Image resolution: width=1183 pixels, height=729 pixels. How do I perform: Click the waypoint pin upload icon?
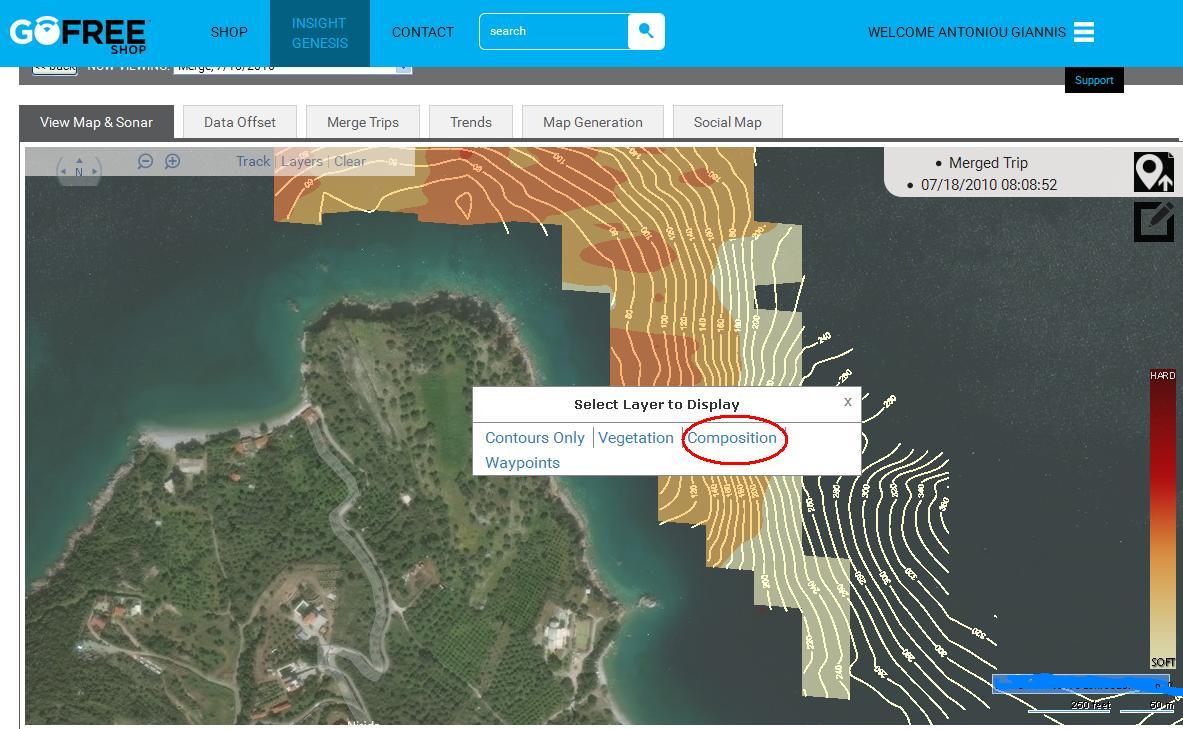(1154, 172)
